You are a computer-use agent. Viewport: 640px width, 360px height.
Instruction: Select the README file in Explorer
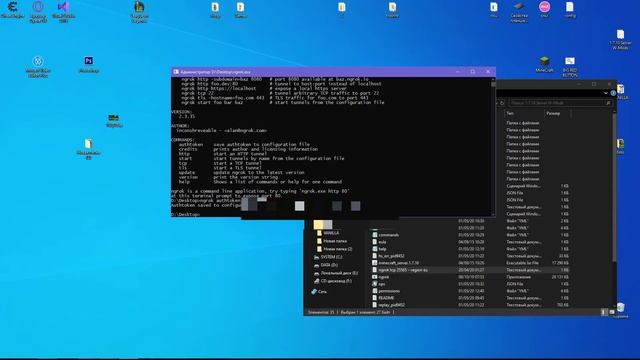(x=383, y=298)
